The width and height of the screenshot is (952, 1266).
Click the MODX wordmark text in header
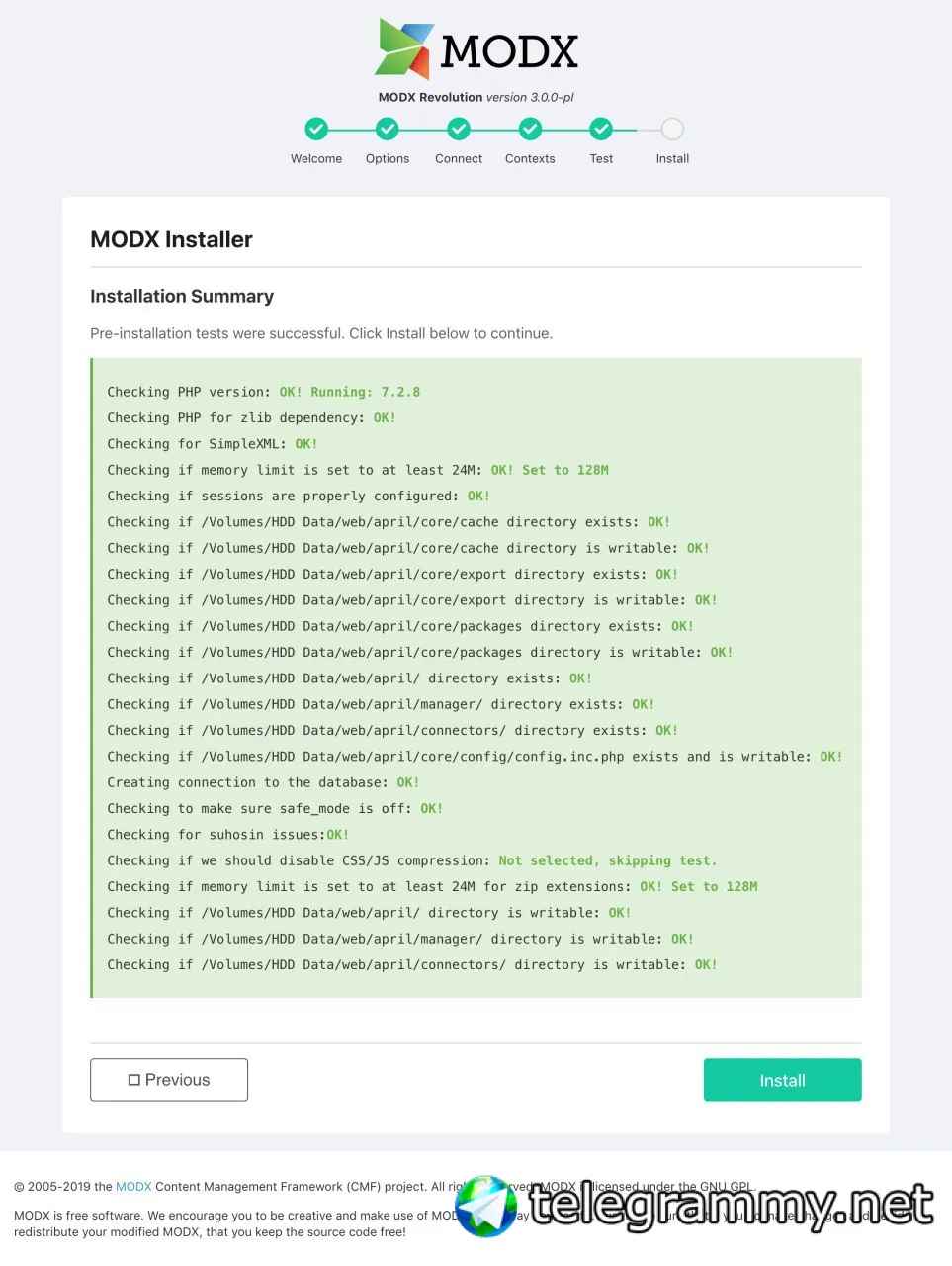click(x=509, y=51)
